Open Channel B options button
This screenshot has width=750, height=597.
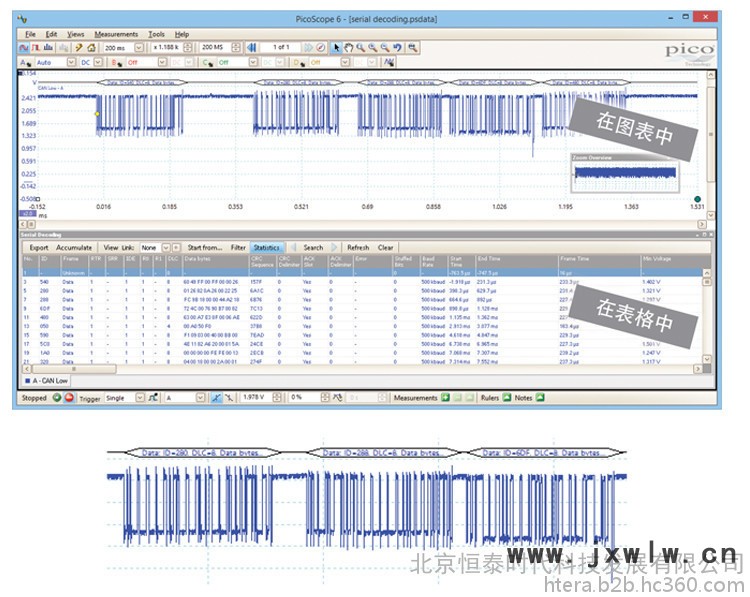(x=118, y=63)
